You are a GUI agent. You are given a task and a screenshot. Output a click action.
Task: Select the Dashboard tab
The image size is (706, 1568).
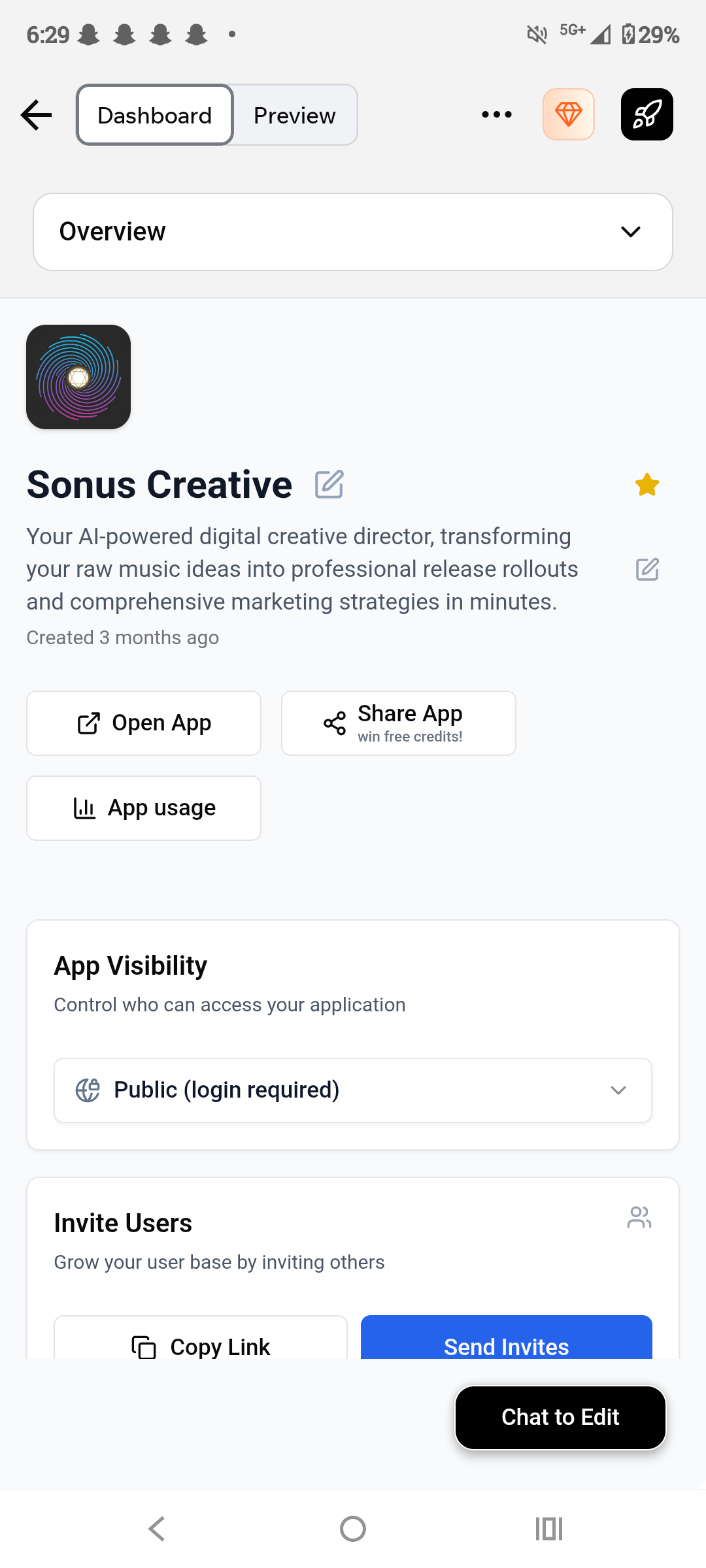click(155, 115)
